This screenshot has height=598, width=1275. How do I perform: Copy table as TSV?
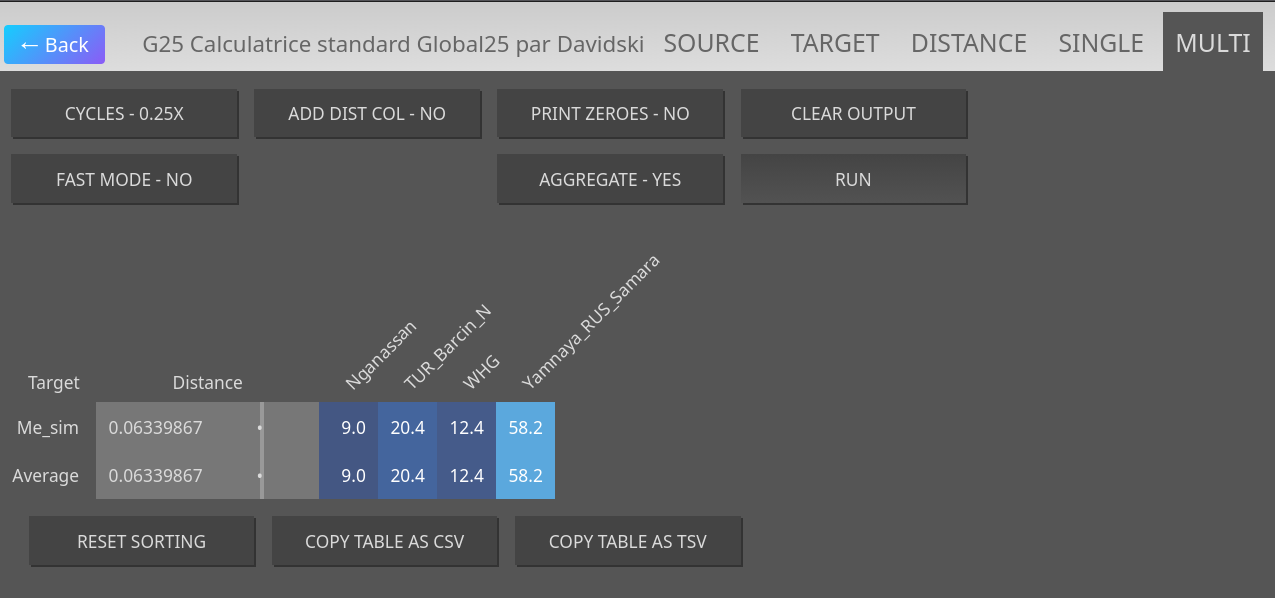click(x=628, y=542)
